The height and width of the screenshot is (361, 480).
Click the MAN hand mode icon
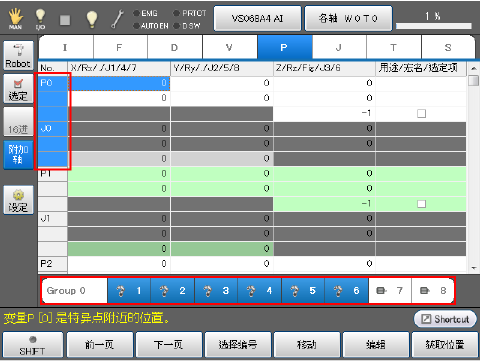[x=15, y=19]
